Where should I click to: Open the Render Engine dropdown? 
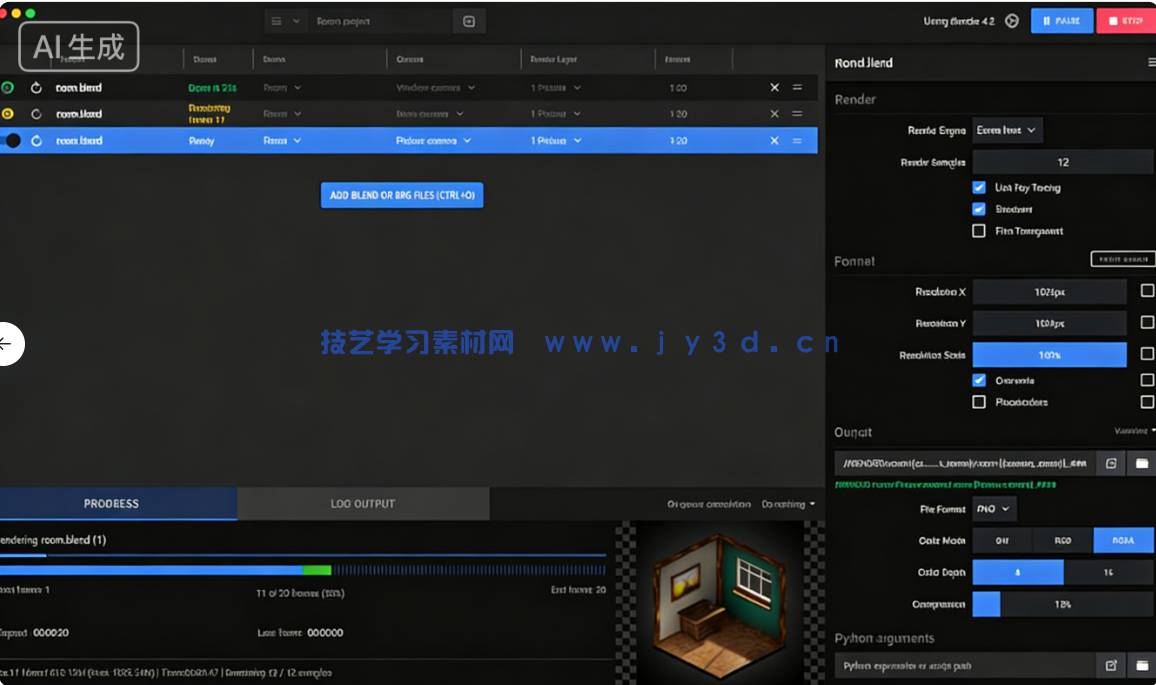pos(1007,129)
